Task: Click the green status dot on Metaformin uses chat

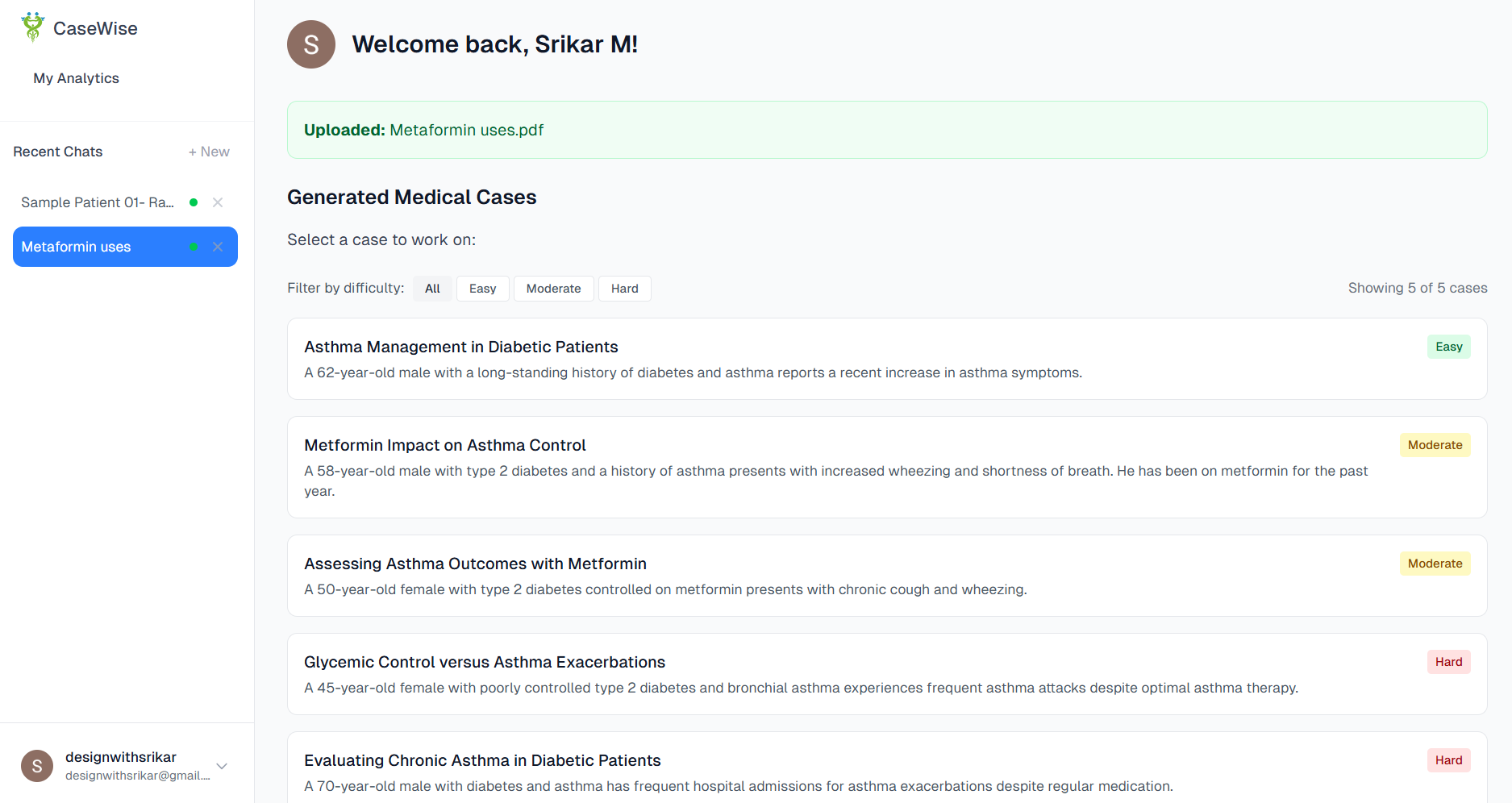Action: click(x=194, y=247)
